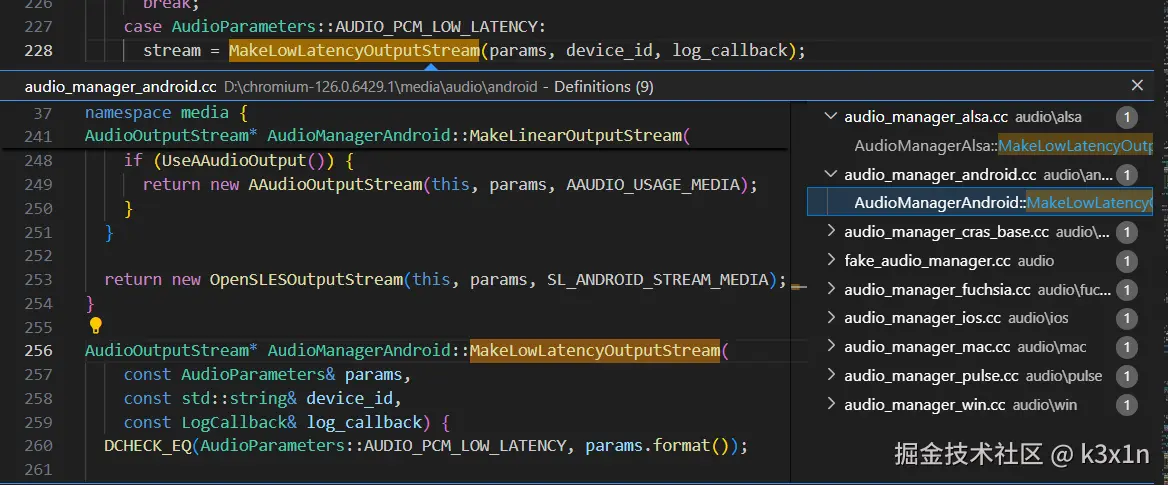
Task: Click AAudioOutputStream on line 249
Action: point(335,184)
